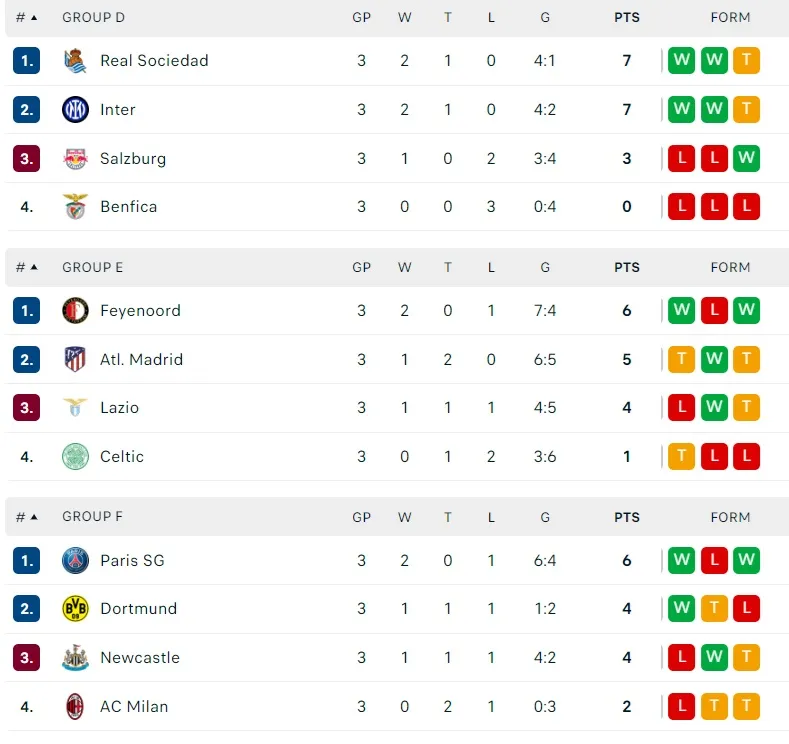Sort Group E by rank arrow
This screenshot has height=744, width=789.
[x=34, y=268]
